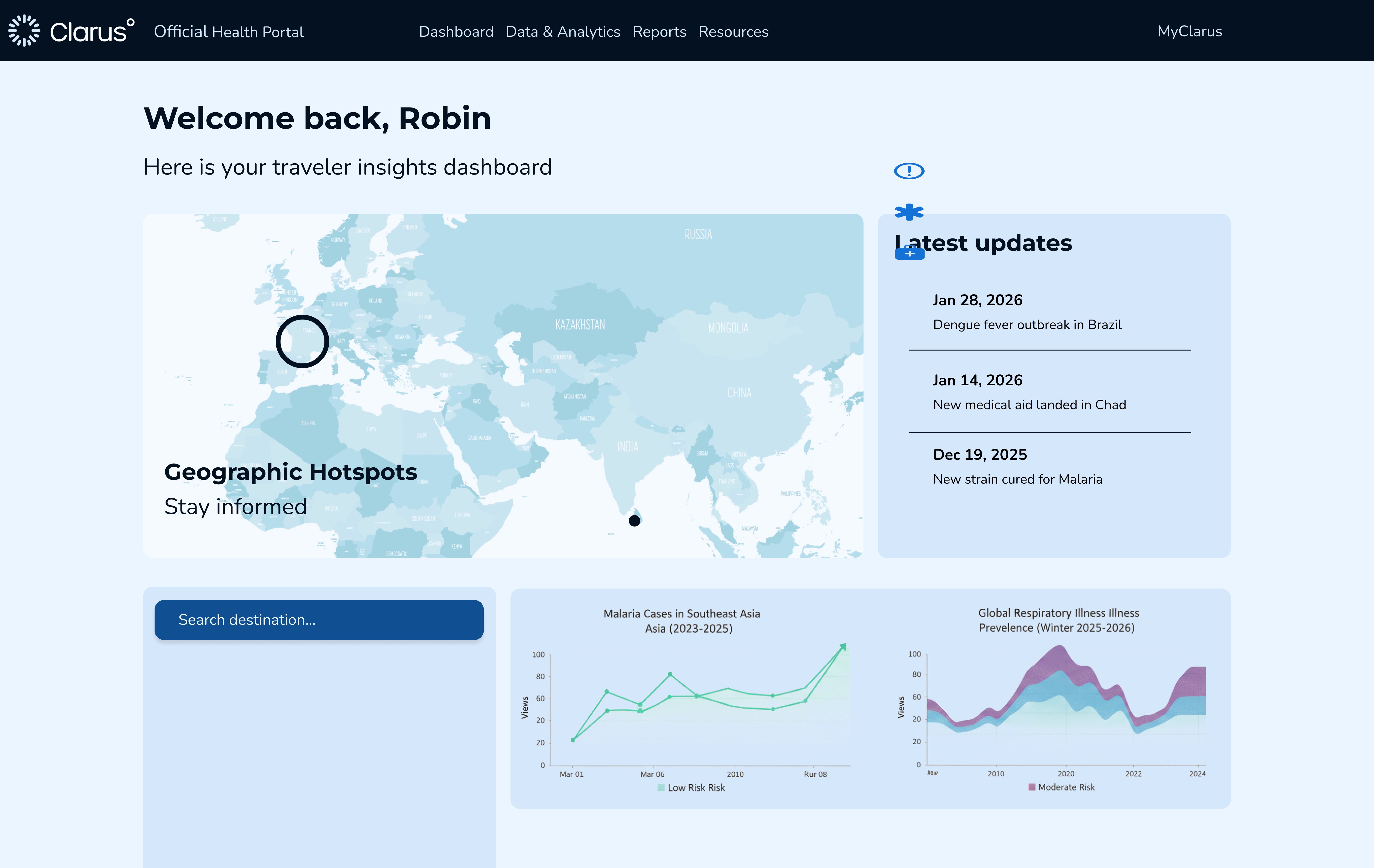Open the New strain cured for Malaria update

point(1017,479)
